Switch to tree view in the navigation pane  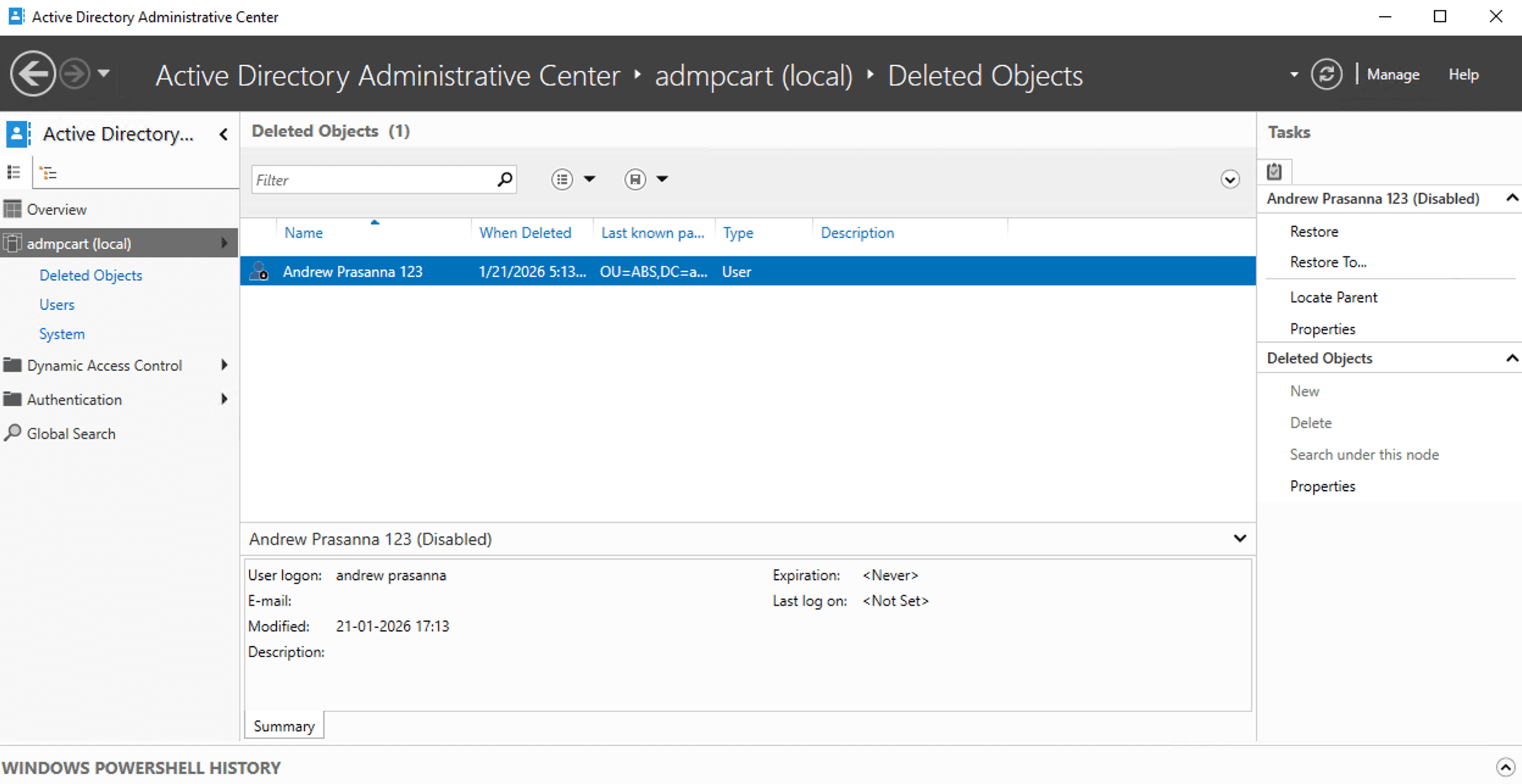pos(49,173)
